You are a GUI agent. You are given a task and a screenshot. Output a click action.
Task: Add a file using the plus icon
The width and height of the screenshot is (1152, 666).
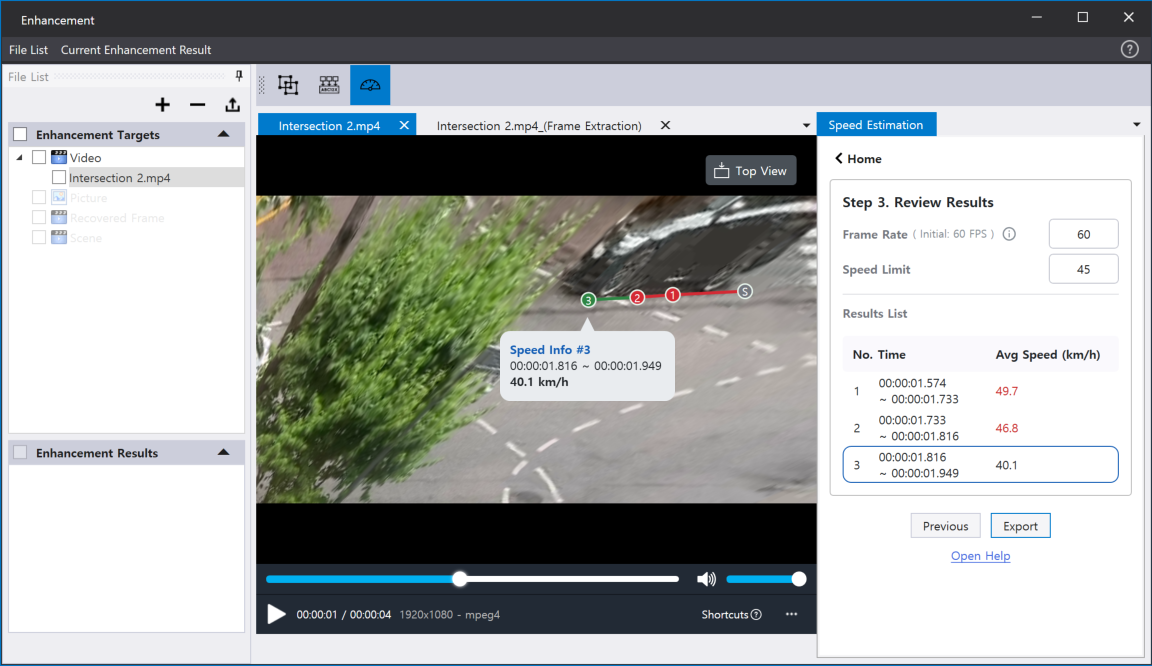pyautogui.click(x=163, y=105)
